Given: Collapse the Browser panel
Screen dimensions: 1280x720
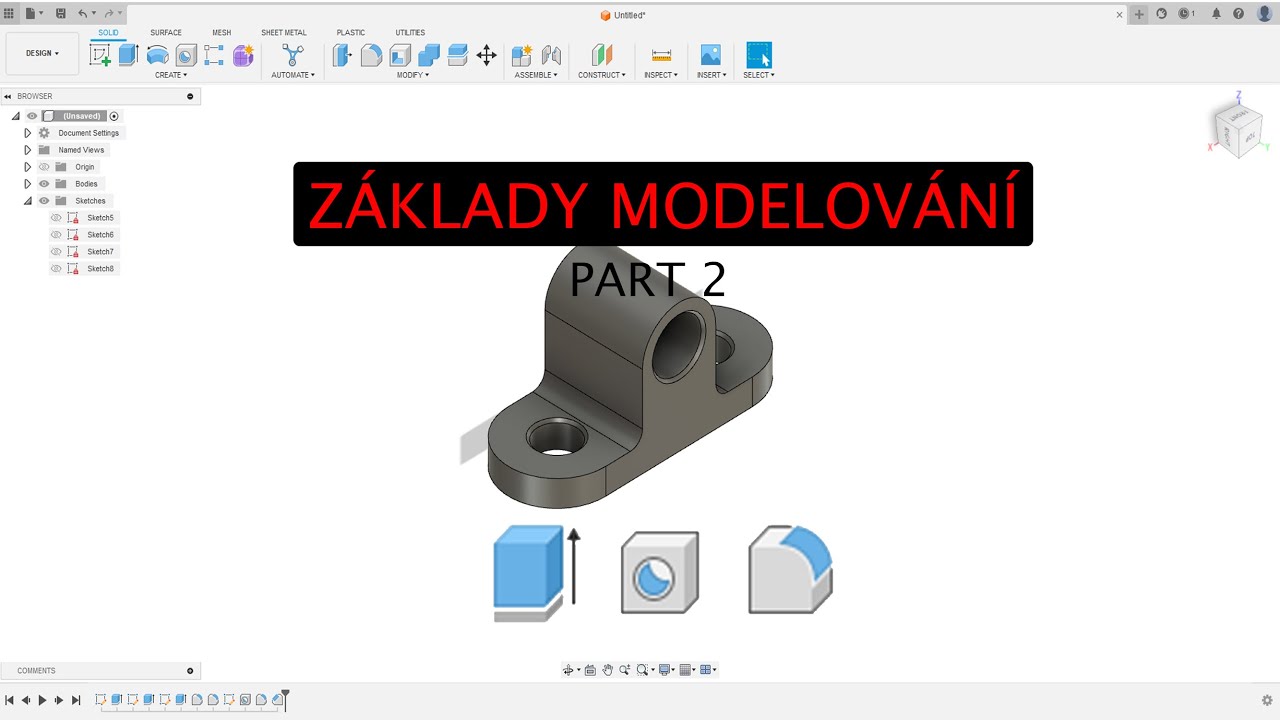Looking at the screenshot, I should click(7, 97).
